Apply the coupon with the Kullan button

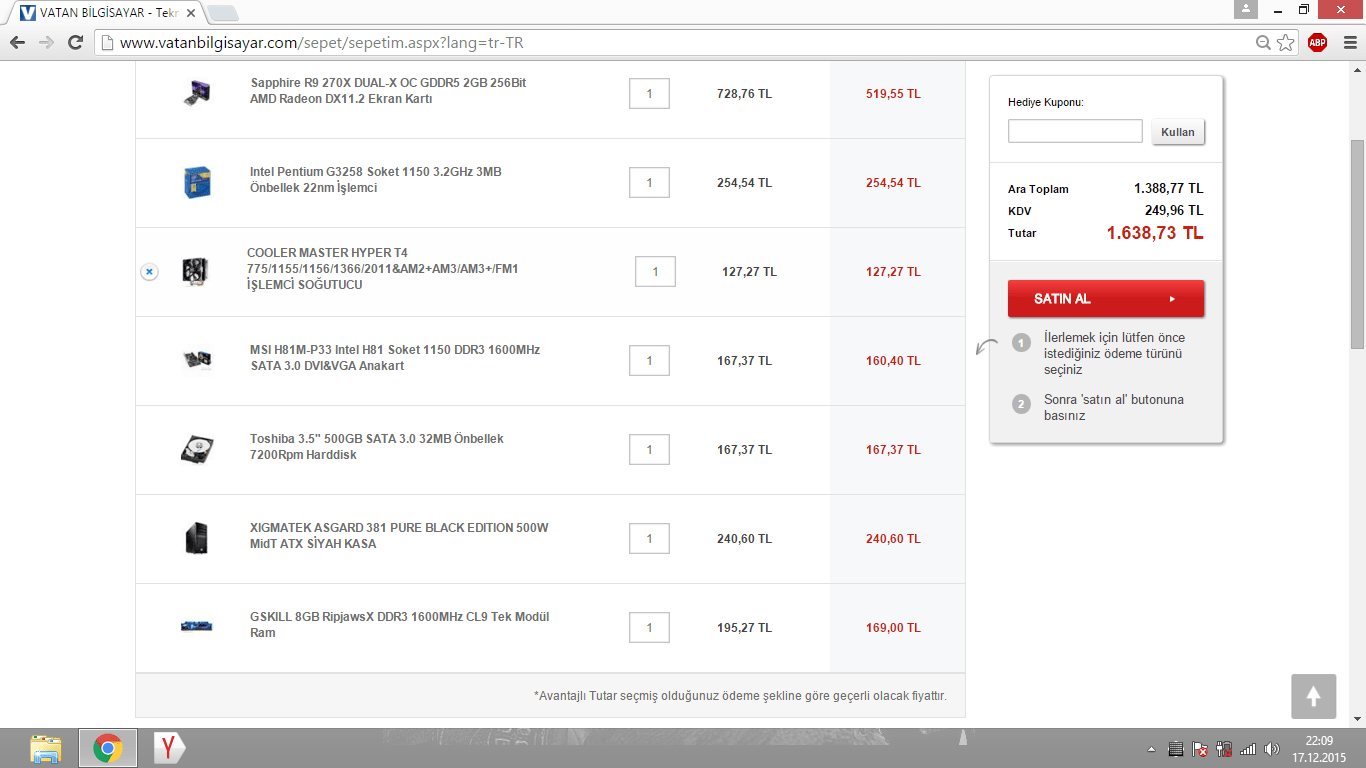(x=1178, y=132)
